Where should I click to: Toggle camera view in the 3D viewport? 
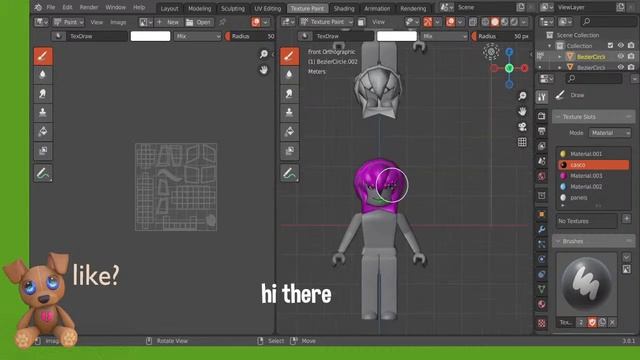pyautogui.click(x=522, y=127)
